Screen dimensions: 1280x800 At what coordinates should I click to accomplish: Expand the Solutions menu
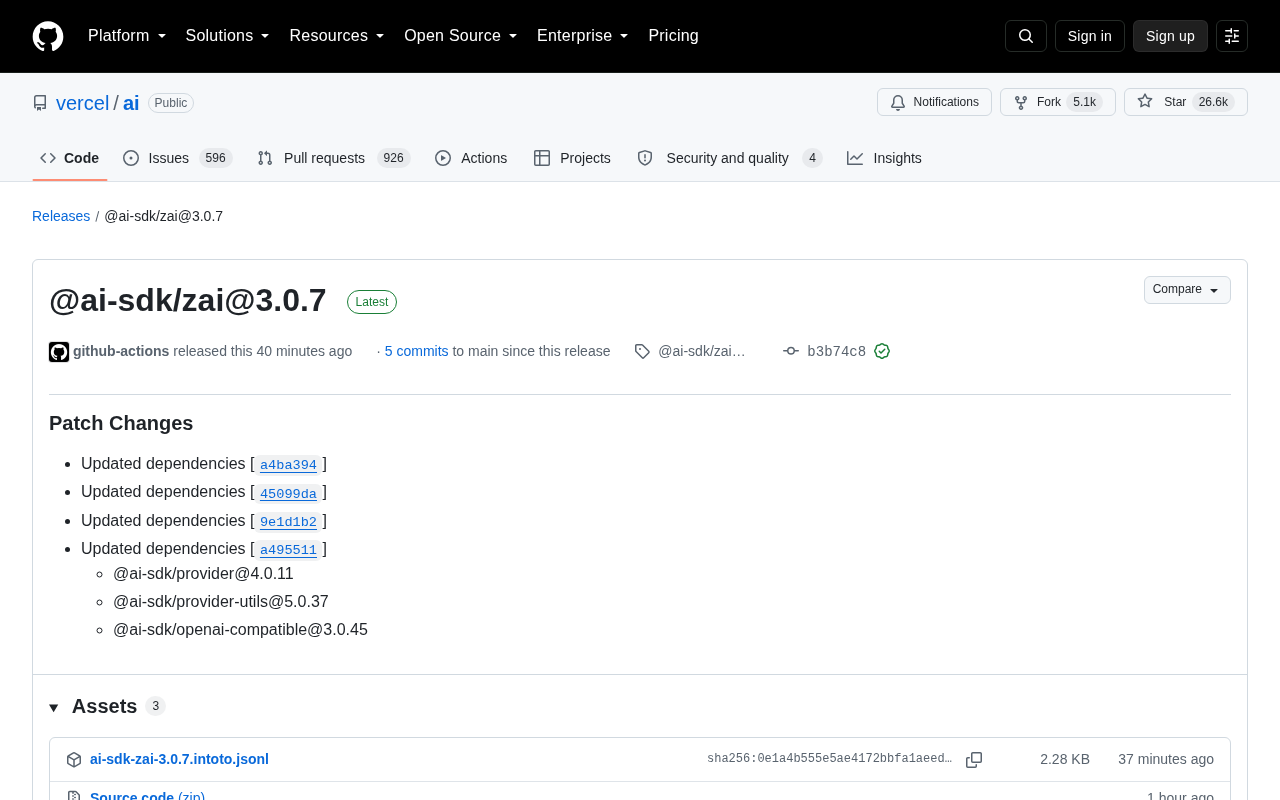click(228, 36)
